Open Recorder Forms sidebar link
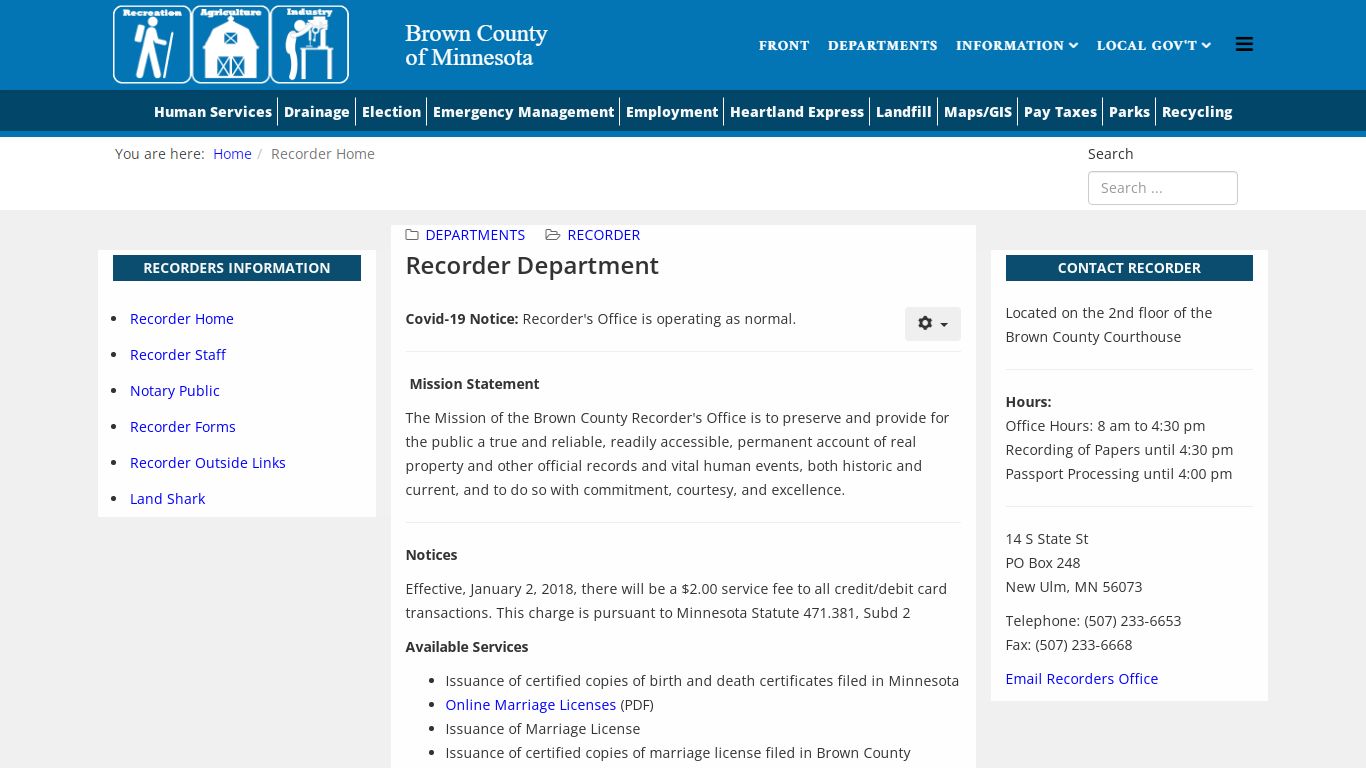This screenshot has width=1366, height=768. (183, 427)
